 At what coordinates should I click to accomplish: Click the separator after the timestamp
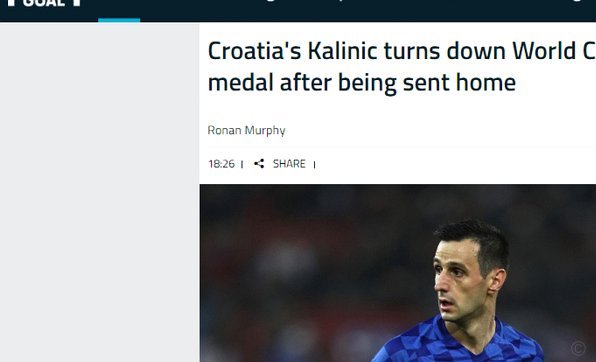tap(242, 164)
